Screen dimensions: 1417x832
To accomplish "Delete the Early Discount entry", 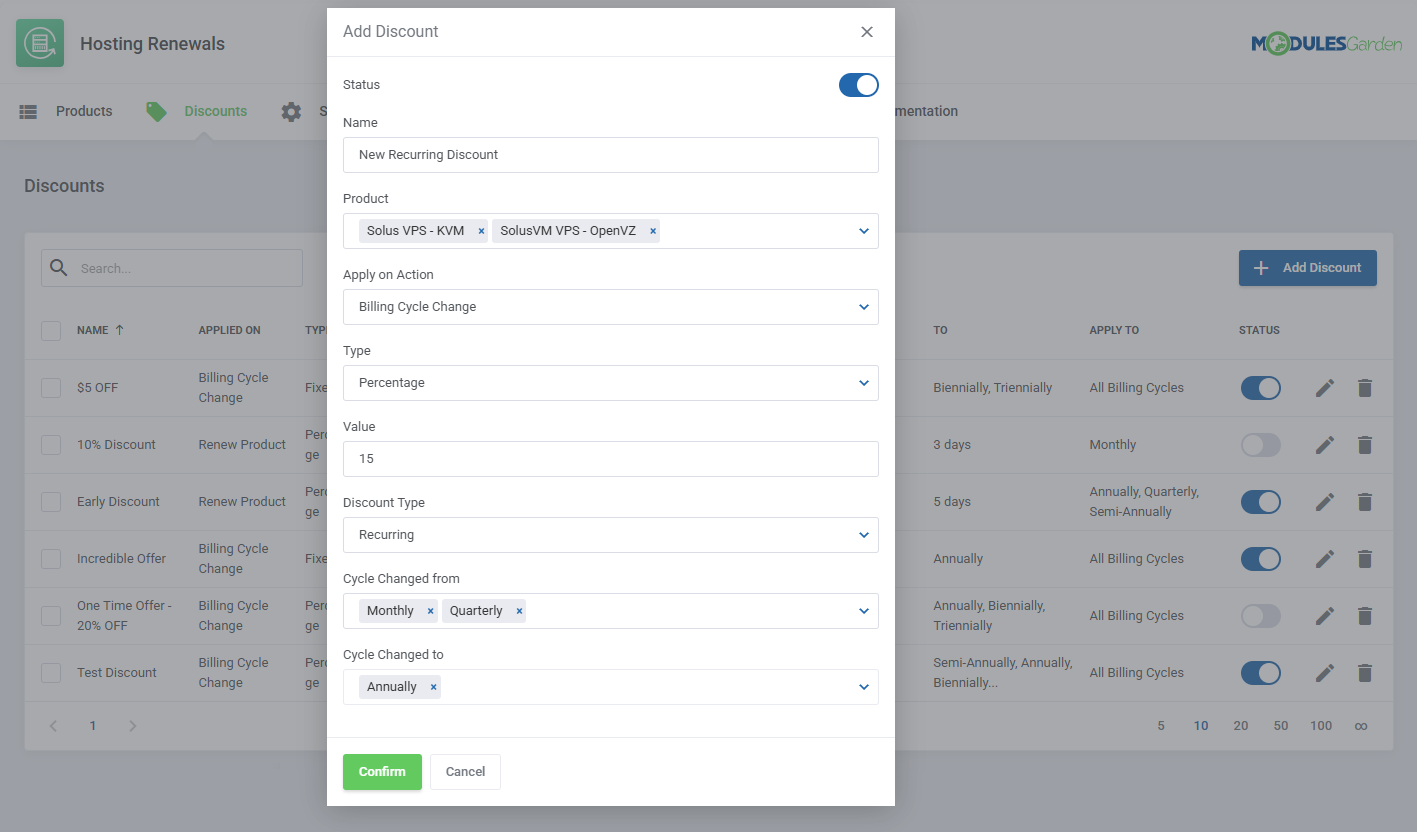I will point(1365,502).
